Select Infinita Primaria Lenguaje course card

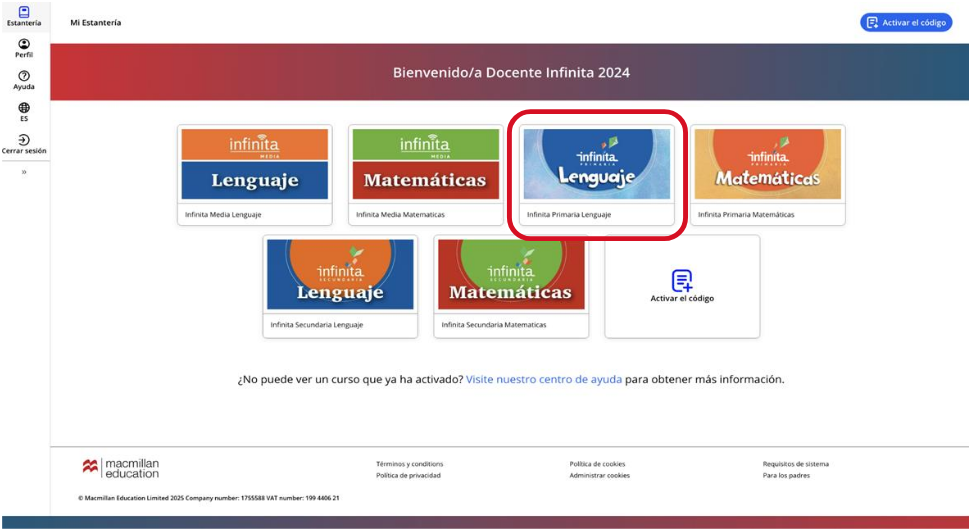coord(597,166)
